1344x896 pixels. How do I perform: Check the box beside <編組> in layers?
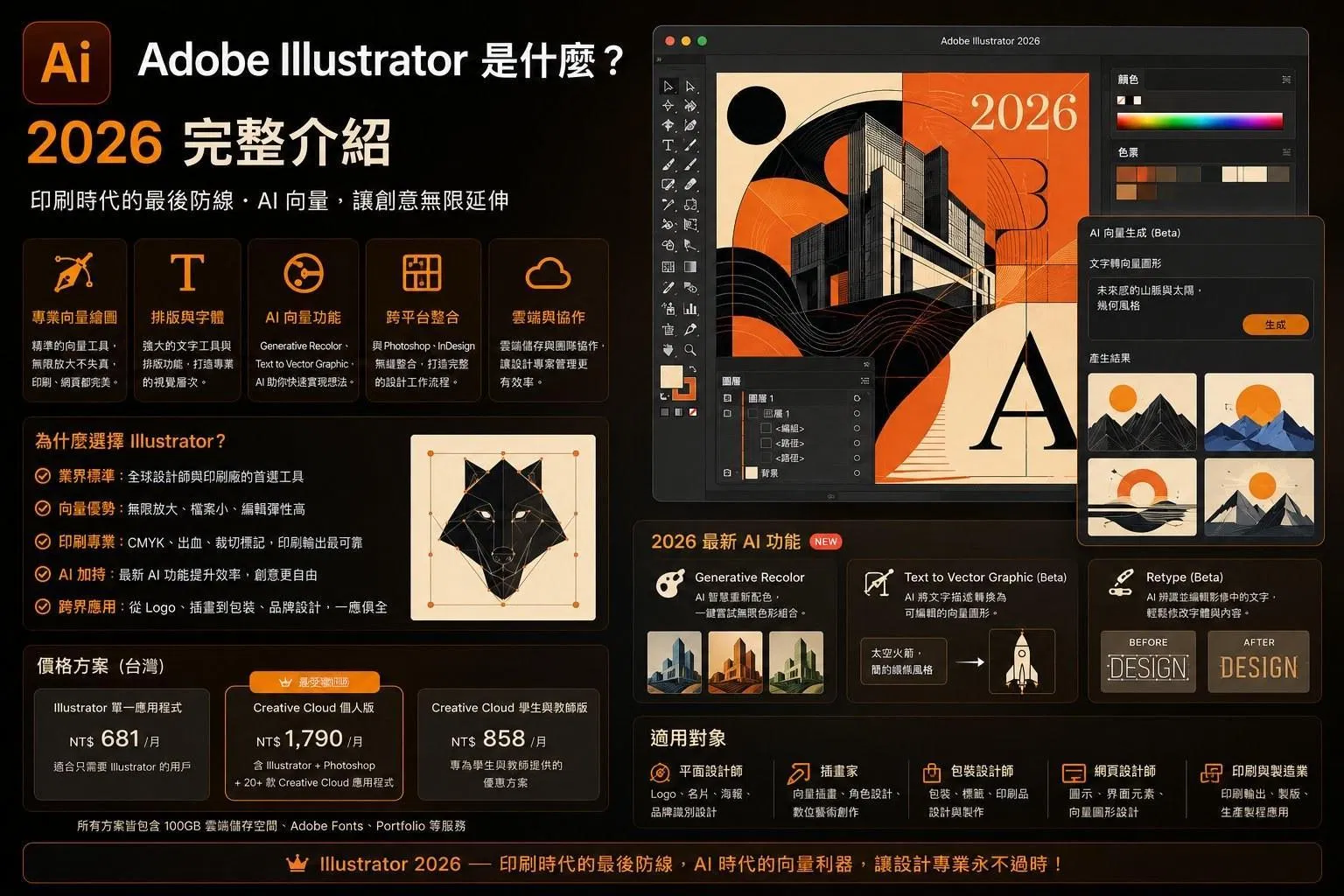coord(766,429)
